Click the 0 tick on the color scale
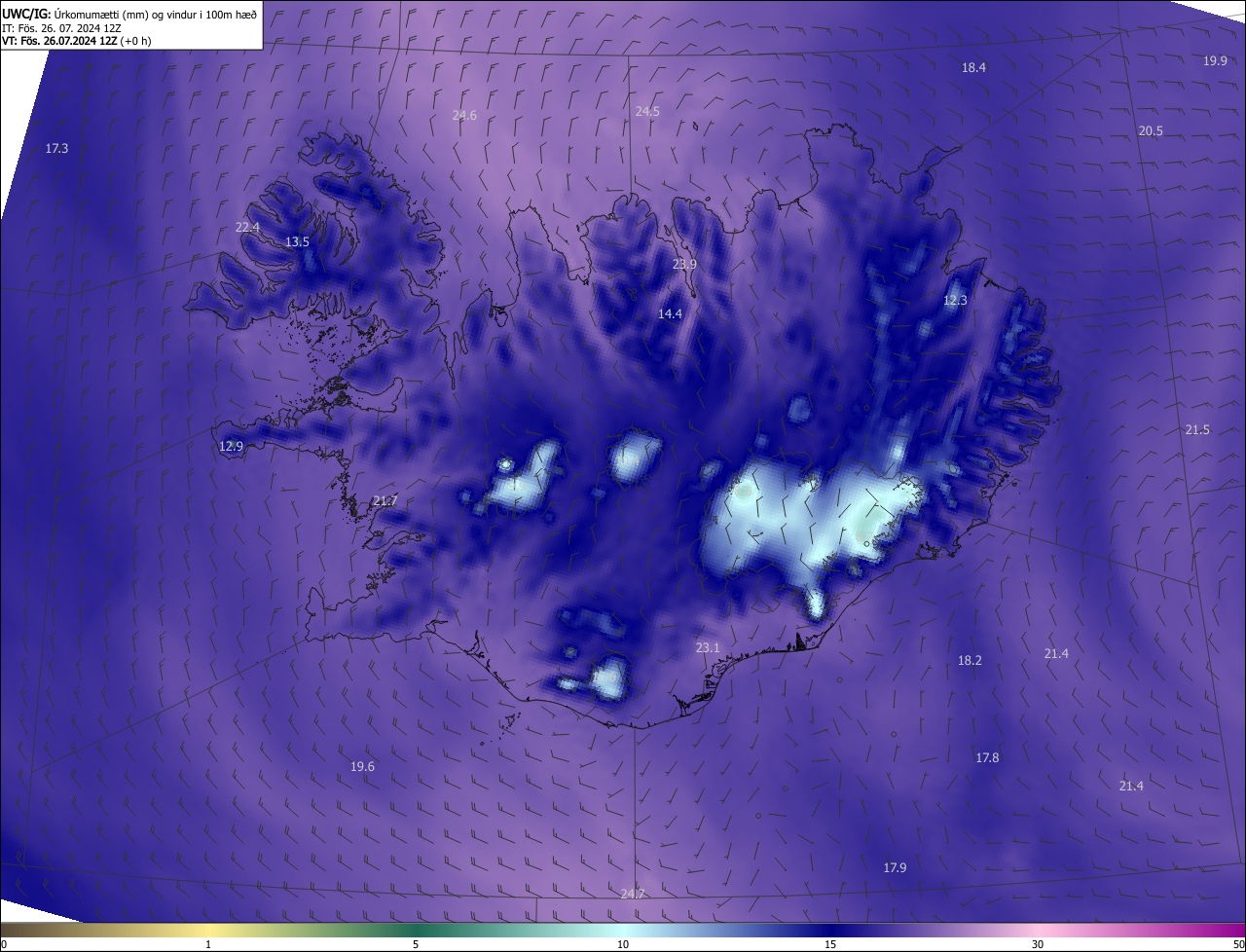The image size is (1246, 952). point(3,945)
